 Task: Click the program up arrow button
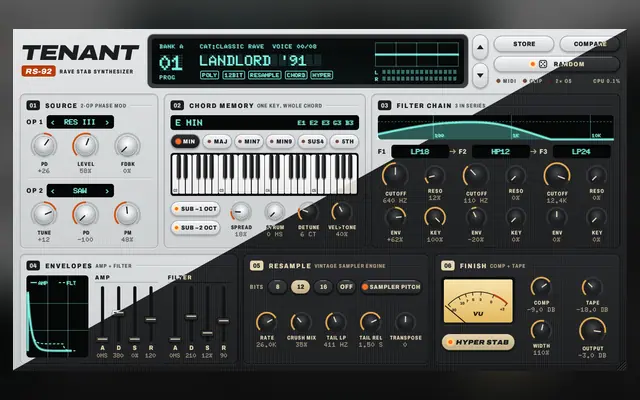[480, 47]
